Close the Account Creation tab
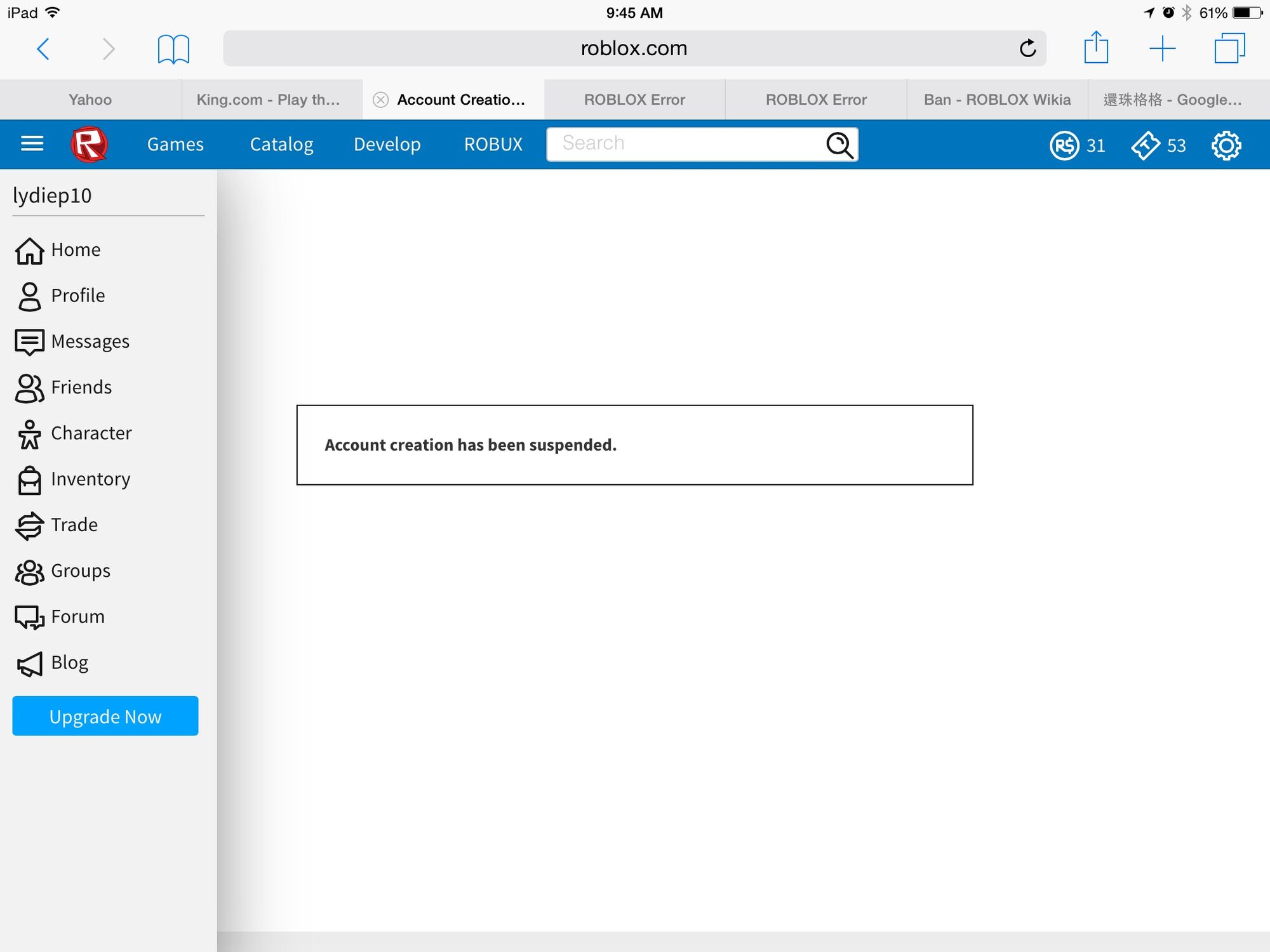 (380, 100)
